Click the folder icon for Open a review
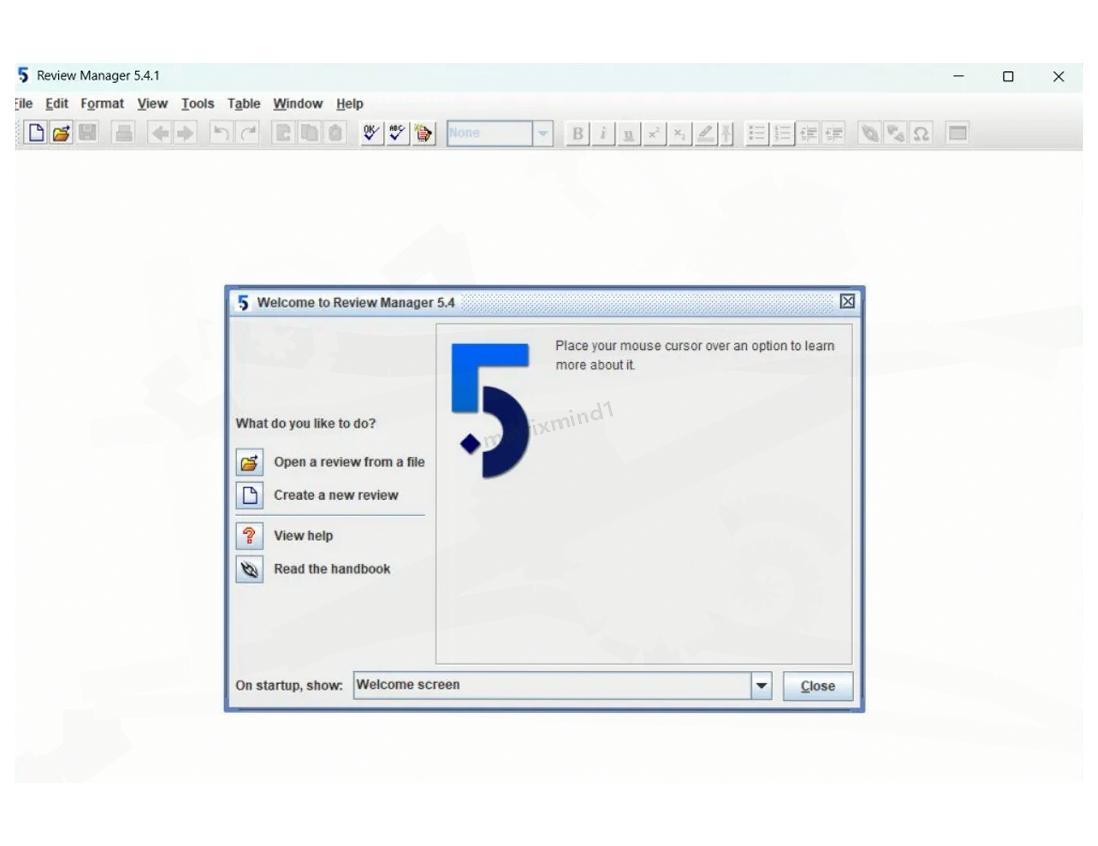Screen dimensions: 1098x846 [249, 462]
